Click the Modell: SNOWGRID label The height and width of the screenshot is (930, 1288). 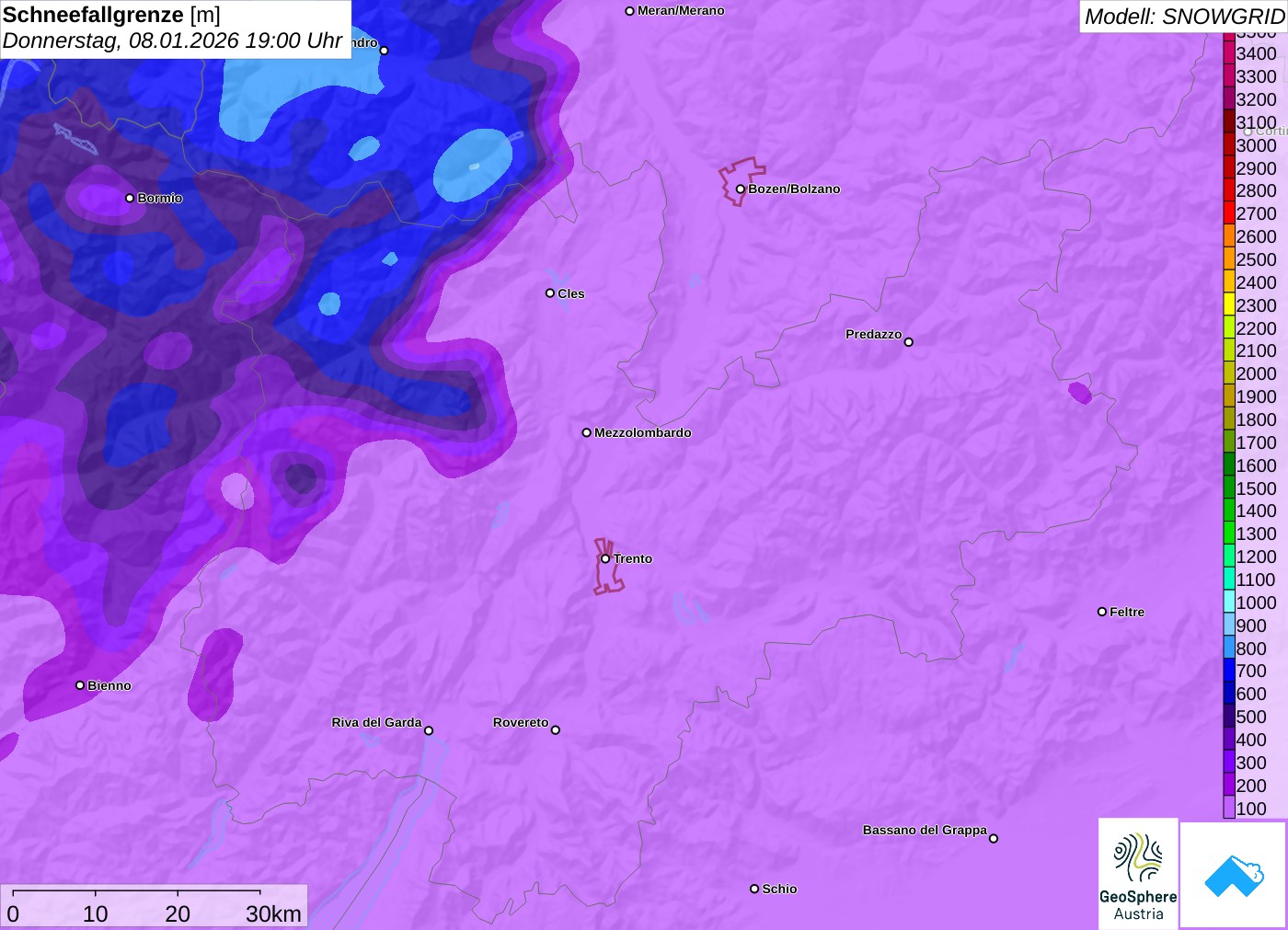pyautogui.click(x=1184, y=17)
